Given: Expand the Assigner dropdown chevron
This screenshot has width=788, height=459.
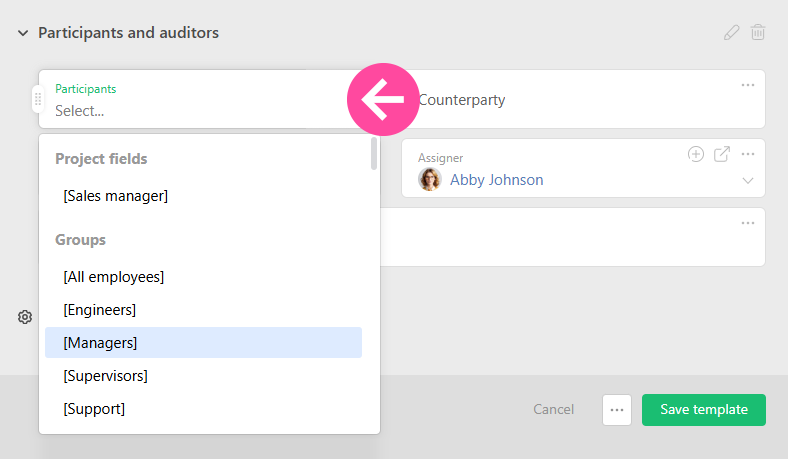Looking at the screenshot, I should coord(748,181).
